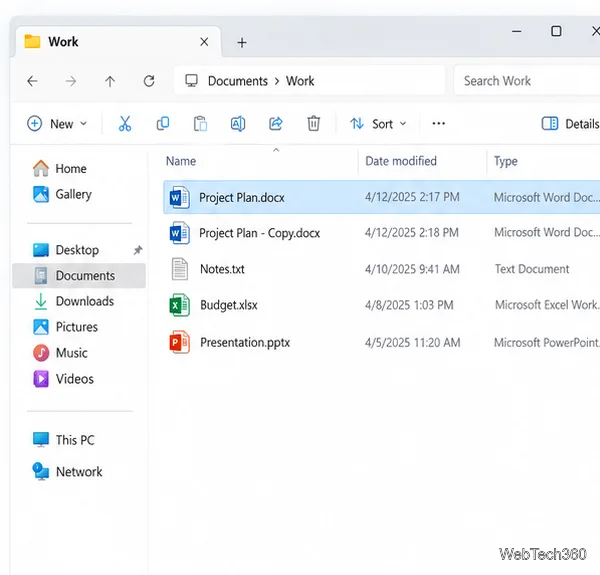The width and height of the screenshot is (600, 575).
Task: Click the pin icon beside Desktop
Action: (138, 250)
